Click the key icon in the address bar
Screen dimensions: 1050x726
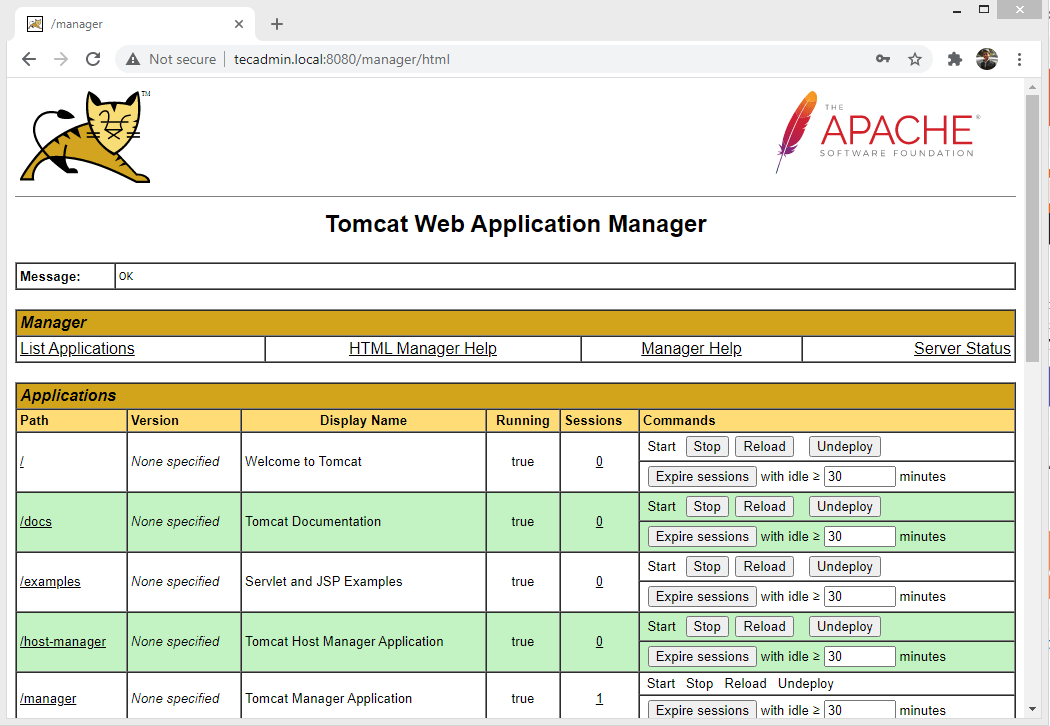[883, 59]
